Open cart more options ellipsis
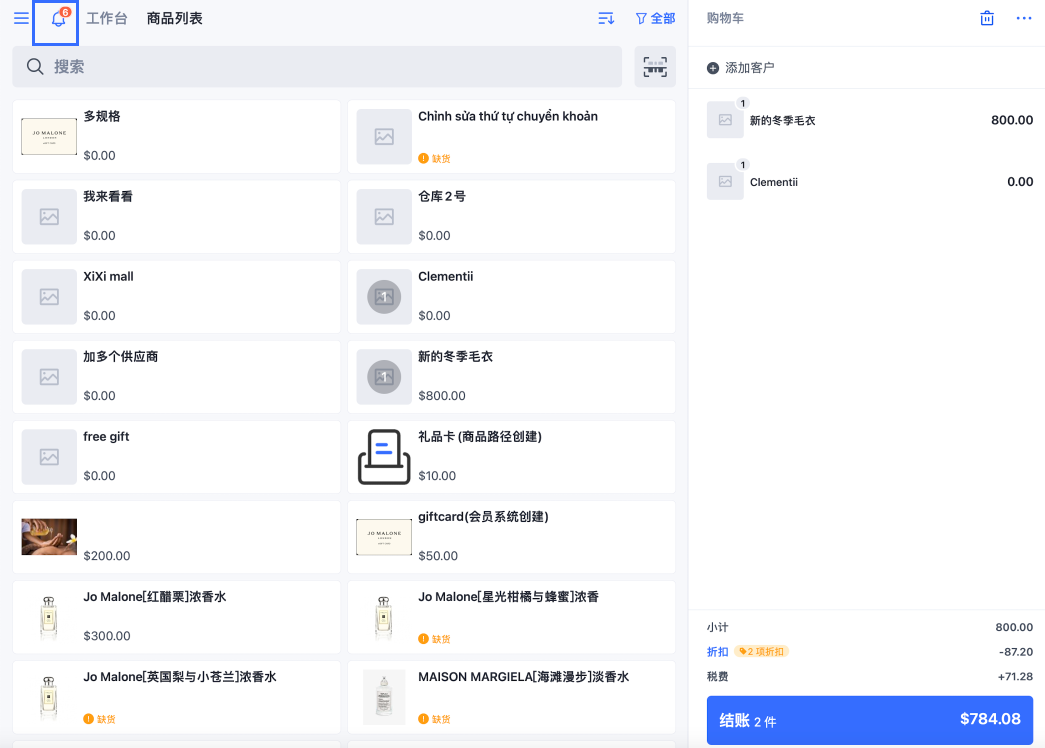1045x748 pixels. click(x=1024, y=18)
